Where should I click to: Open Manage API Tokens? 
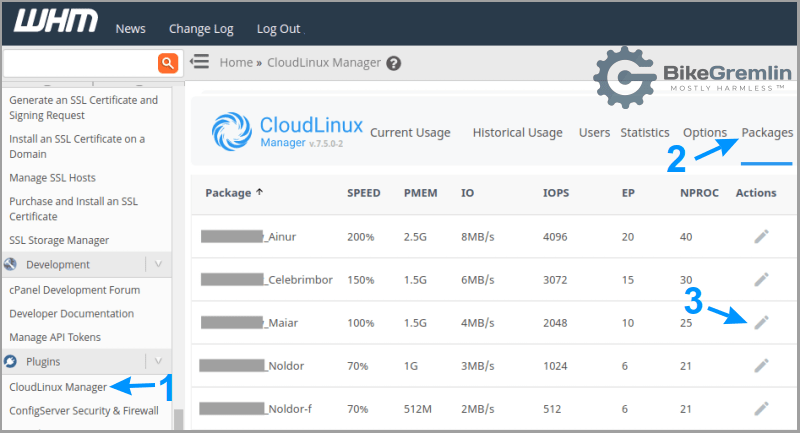(55, 337)
